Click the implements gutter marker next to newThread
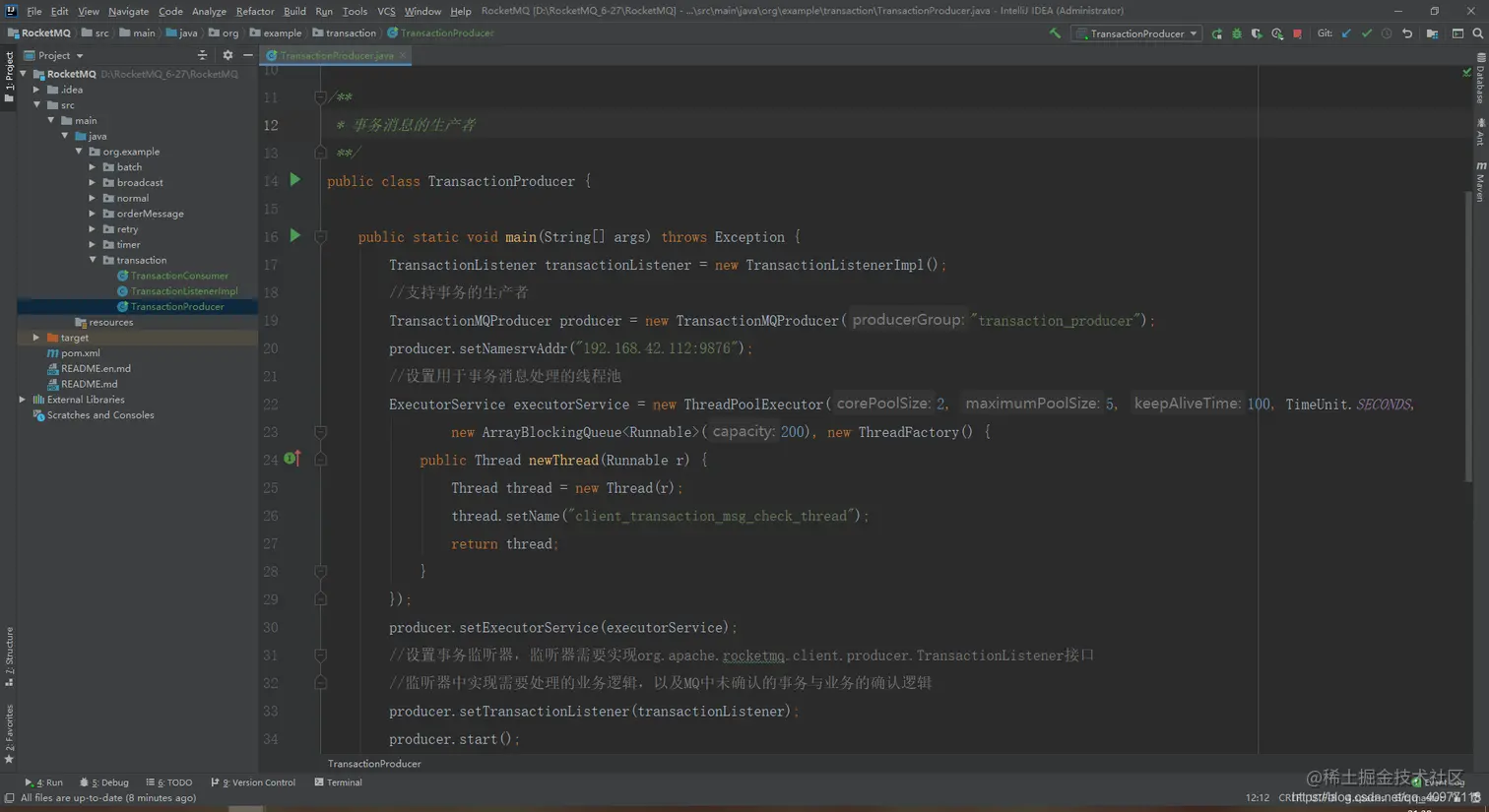The height and width of the screenshot is (812, 1489). click(x=291, y=459)
